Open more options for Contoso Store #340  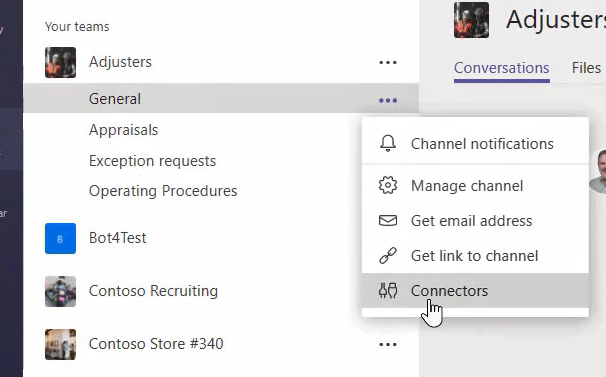coord(388,344)
